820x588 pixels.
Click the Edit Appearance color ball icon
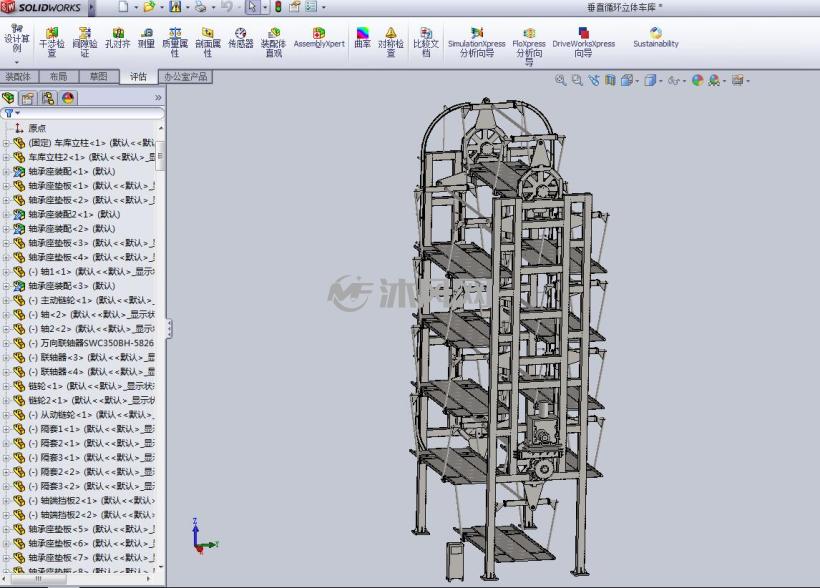pyautogui.click(x=698, y=81)
